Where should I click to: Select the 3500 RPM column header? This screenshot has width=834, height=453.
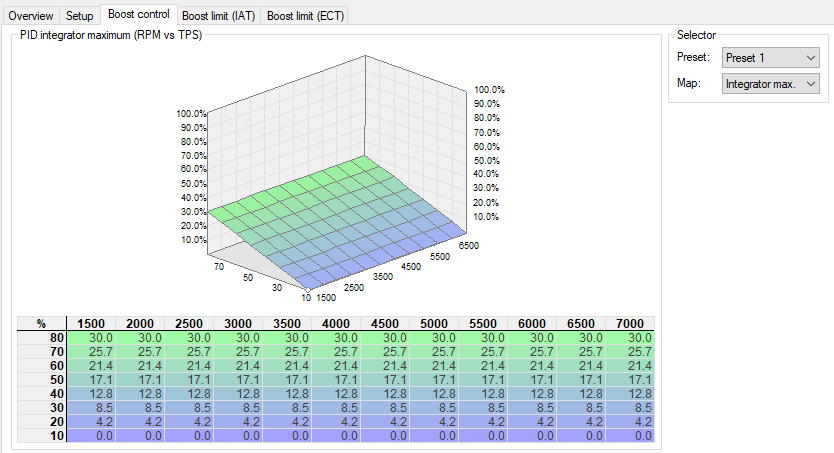[287, 323]
